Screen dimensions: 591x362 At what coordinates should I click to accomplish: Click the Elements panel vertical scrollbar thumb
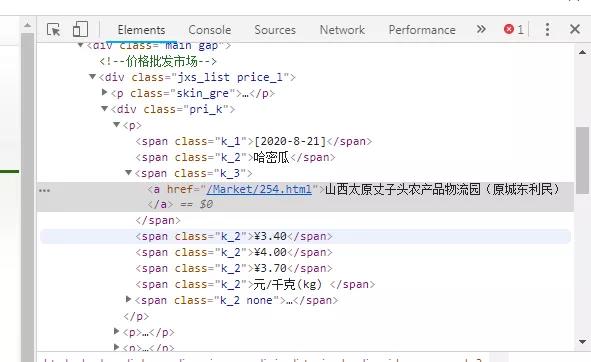point(583,160)
